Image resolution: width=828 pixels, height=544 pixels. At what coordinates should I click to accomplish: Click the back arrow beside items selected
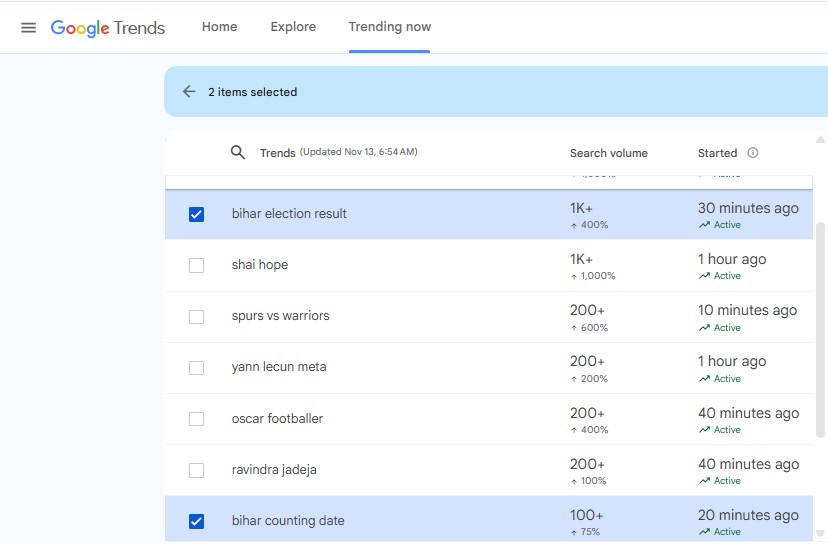(x=189, y=91)
